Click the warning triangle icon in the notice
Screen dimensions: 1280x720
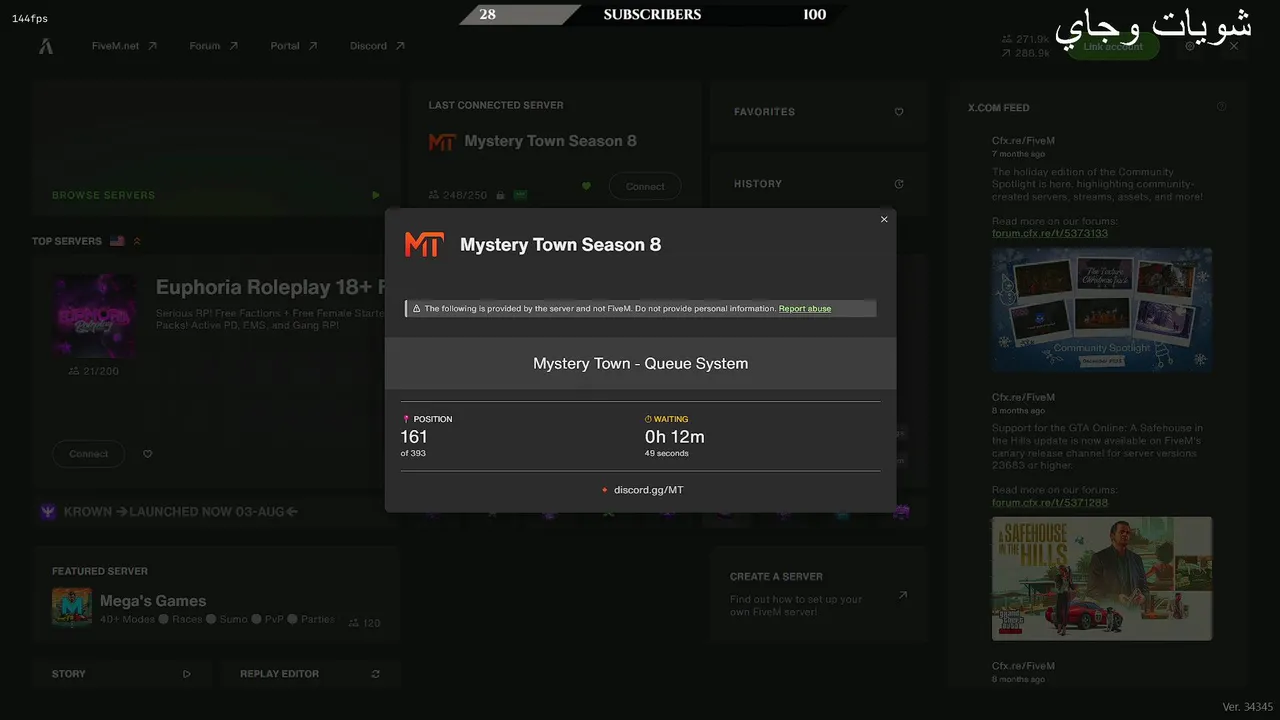[x=416, y=309]
